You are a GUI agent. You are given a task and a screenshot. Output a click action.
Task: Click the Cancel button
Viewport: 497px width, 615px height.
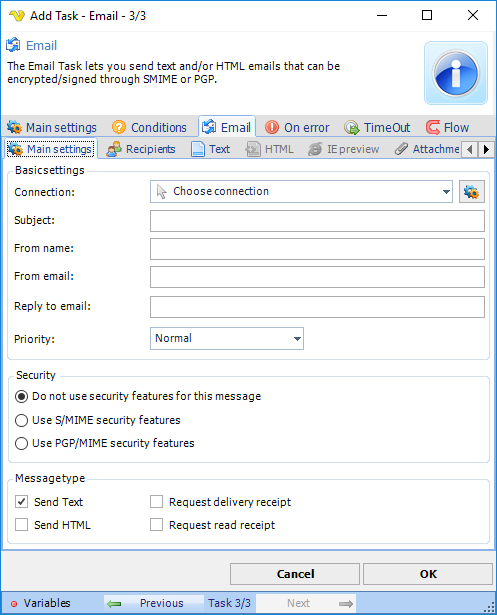point(295,574)
